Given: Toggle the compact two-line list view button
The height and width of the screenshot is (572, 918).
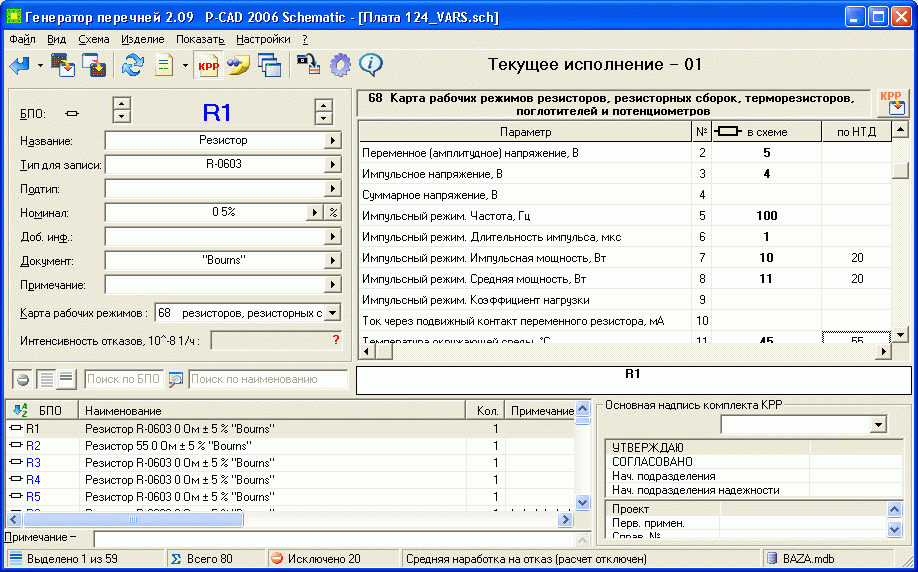Looking at the screenshot, I should click(66, 379).
